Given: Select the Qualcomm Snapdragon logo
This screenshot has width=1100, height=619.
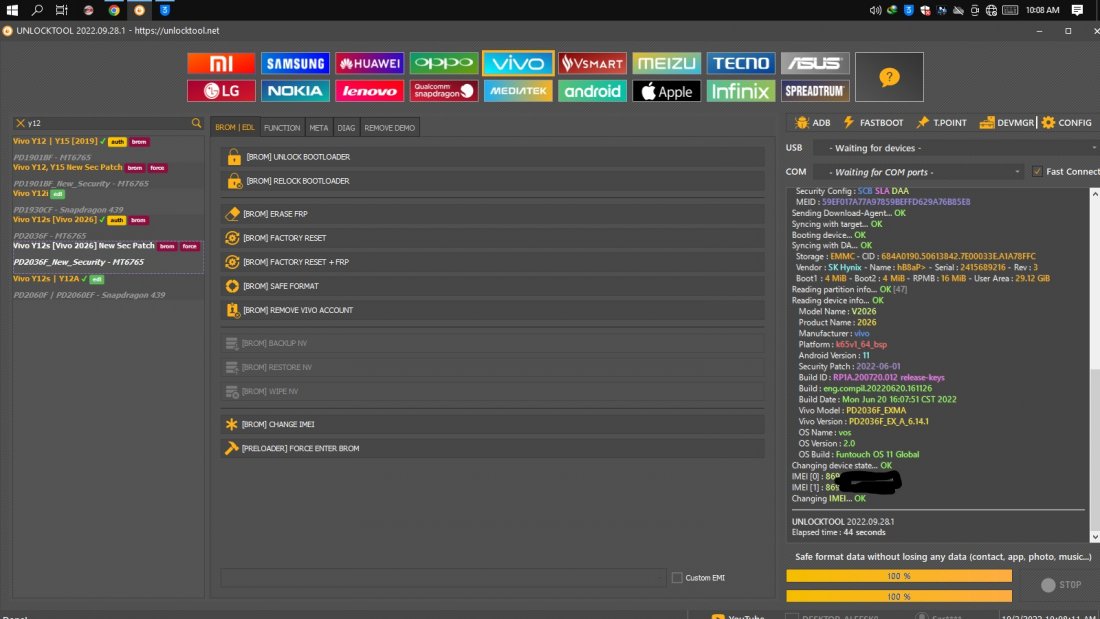Looking at the screenshot, I should pyautogui.click(x=444, y=91).
